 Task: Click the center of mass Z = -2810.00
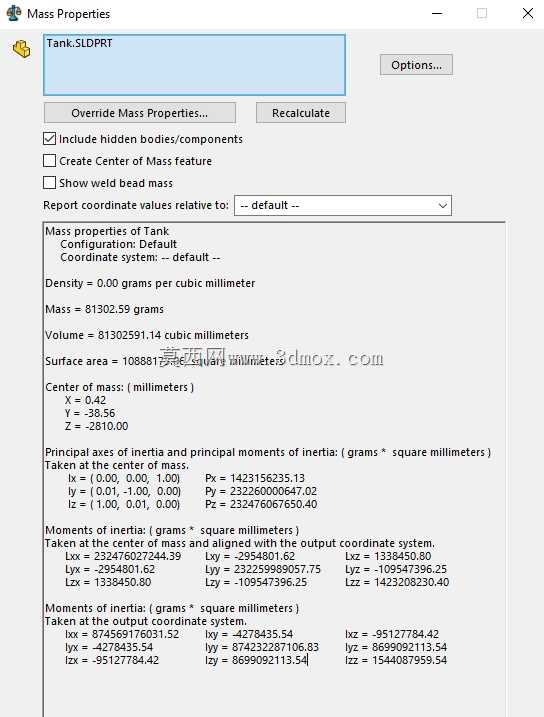96,426
